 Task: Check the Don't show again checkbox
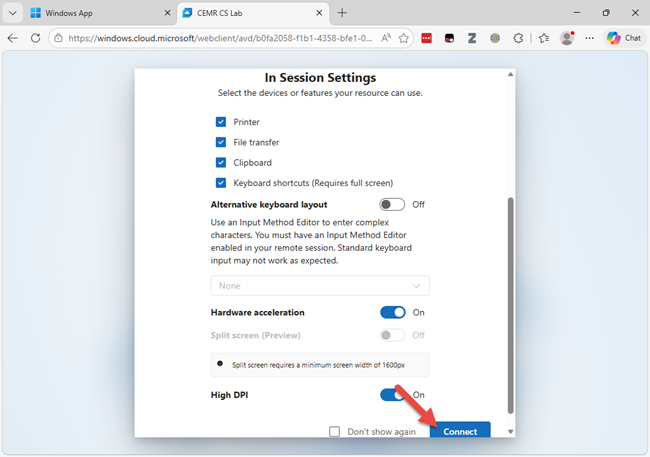click(x=335, y=432)
